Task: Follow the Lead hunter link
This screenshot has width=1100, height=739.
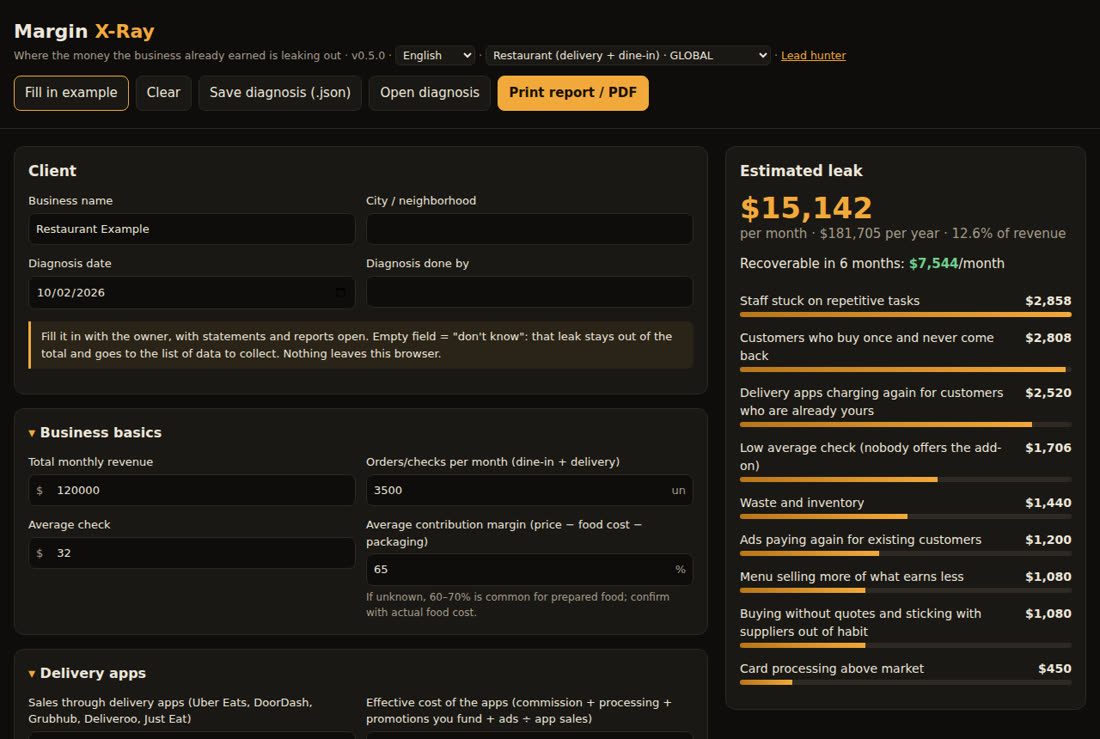Action: 813,55
